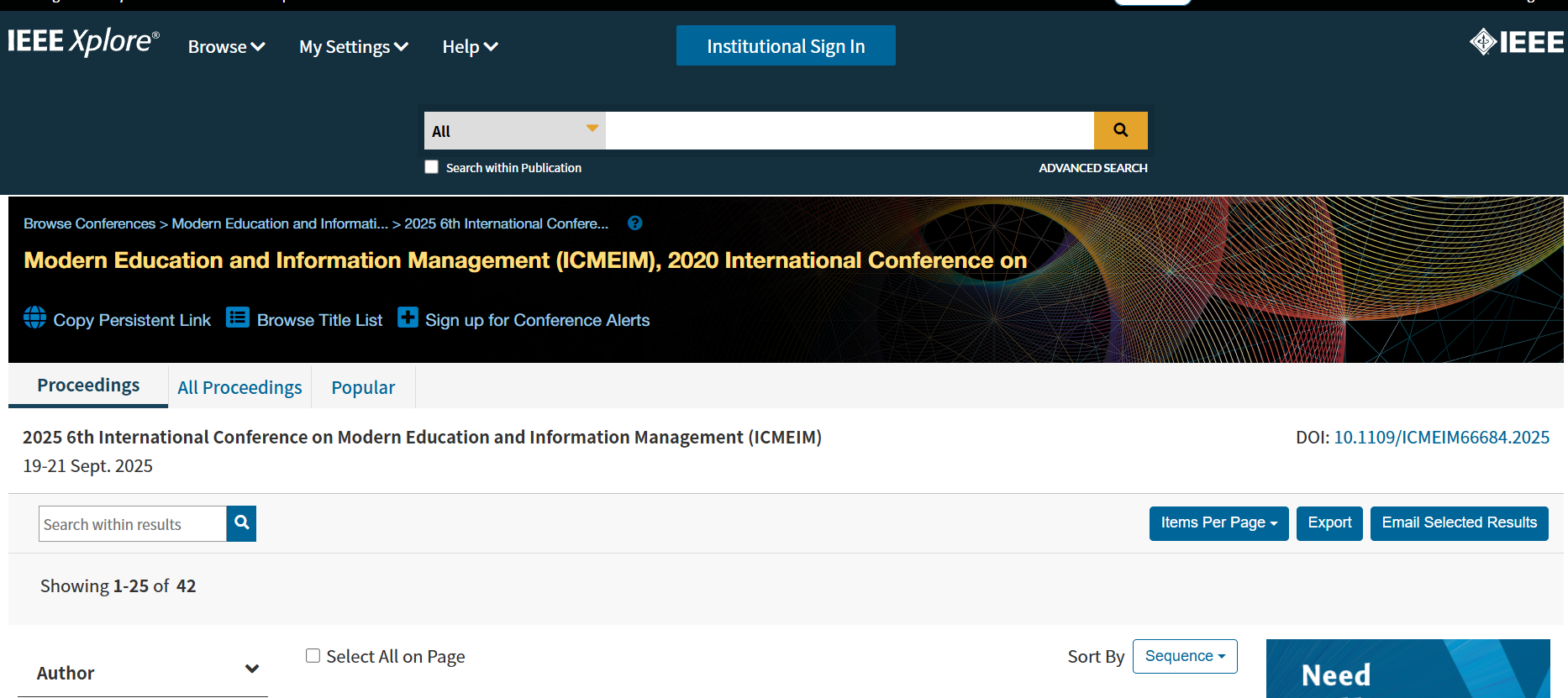Image resolution: width=1568 pixels, height=698 pixels.
Task: Click the IEEE Xplore logo
Action: pos(83,42)
